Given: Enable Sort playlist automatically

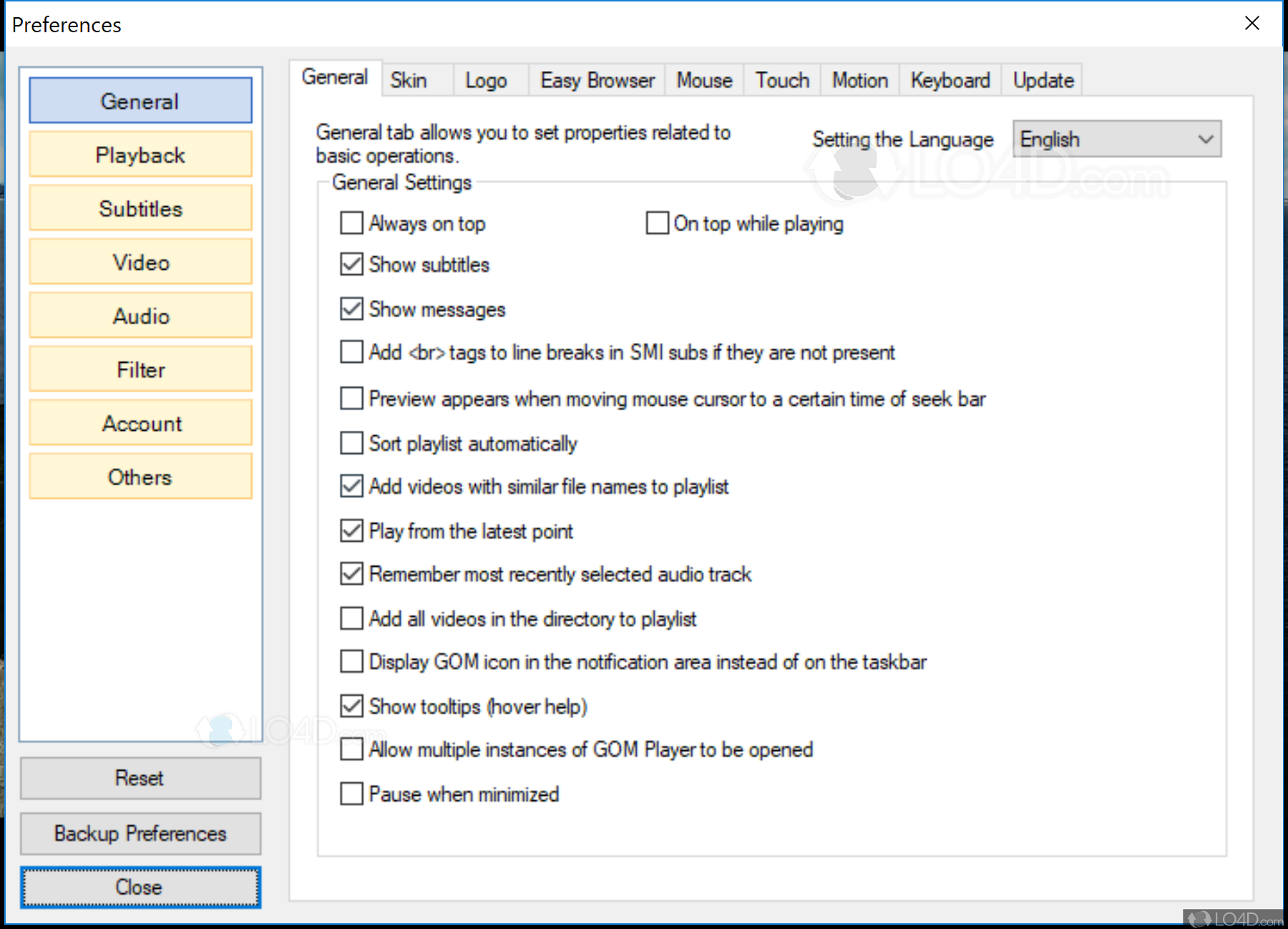Looking at the screenshot, I should pyautogui.click(x=351, y=443).
